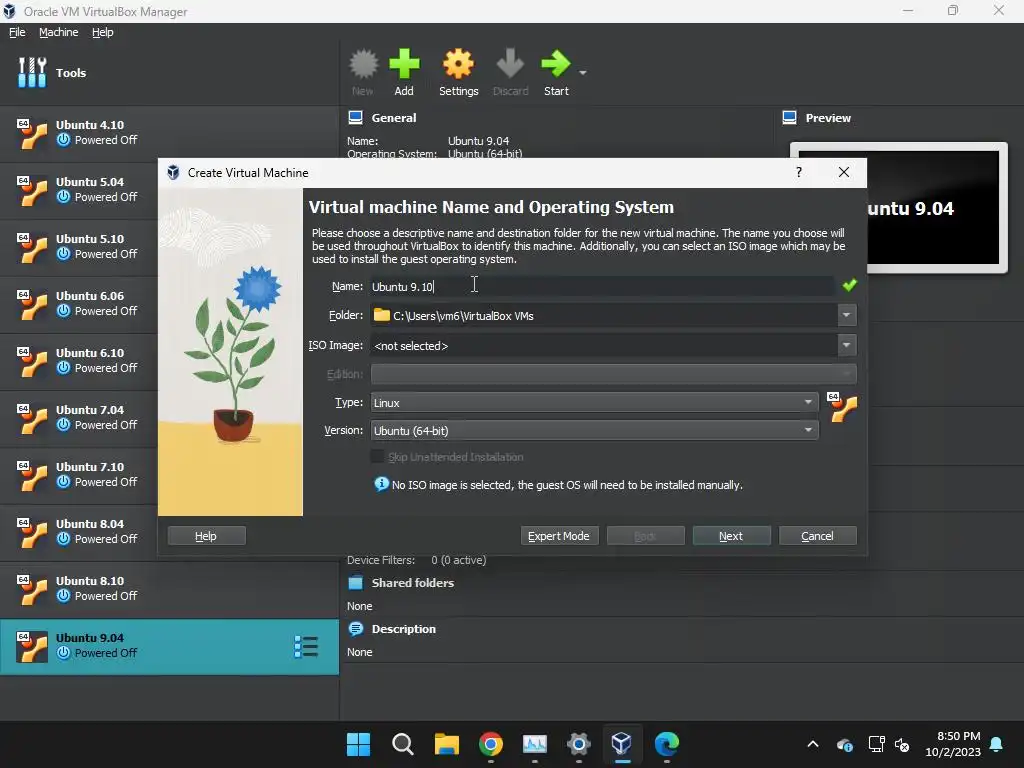The image size is (1024, 768).
Task: Open the Settings gear app in taskbar
Action: [x=579, y=744]
